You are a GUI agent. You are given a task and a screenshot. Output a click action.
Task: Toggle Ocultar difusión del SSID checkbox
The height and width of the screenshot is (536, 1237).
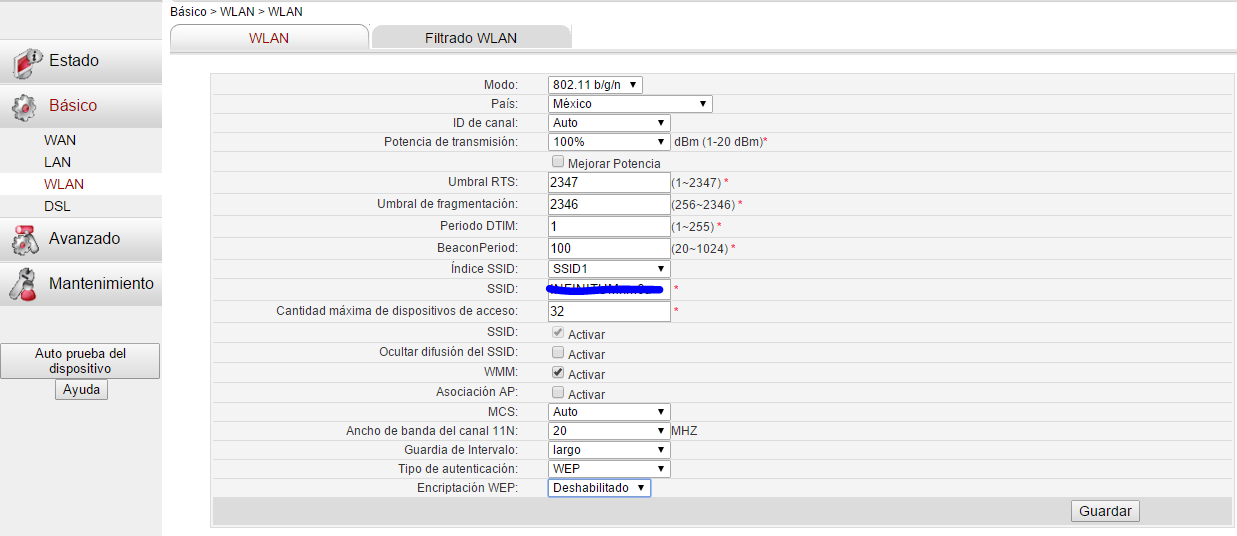point(558,353)
